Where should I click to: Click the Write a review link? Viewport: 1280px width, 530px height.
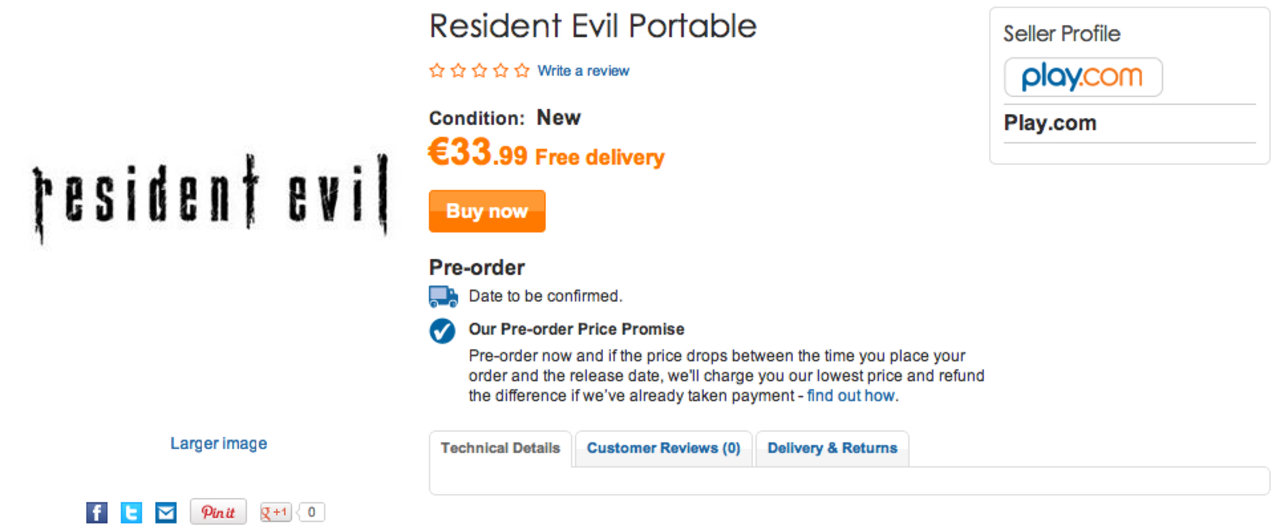pyautogui.click(x=583, y=71)
